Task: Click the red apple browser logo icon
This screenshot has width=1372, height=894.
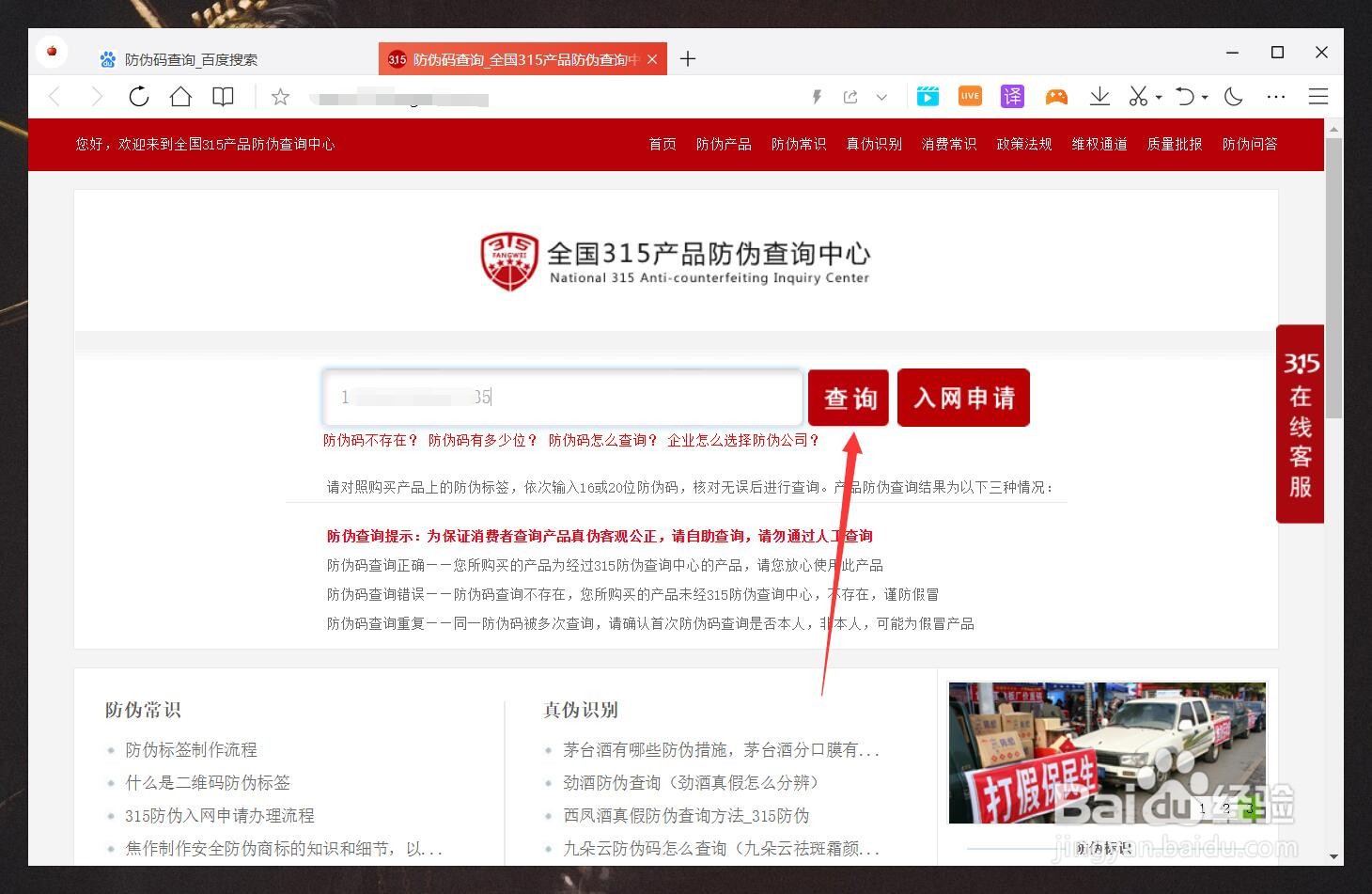Action: pyautogui.click(x=52, y=51)
